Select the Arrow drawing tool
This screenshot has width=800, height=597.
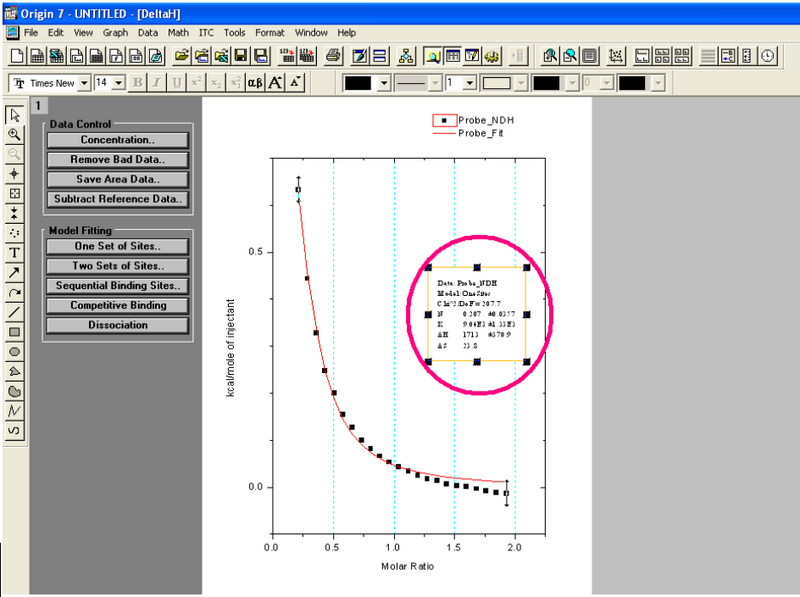[14, 273]
